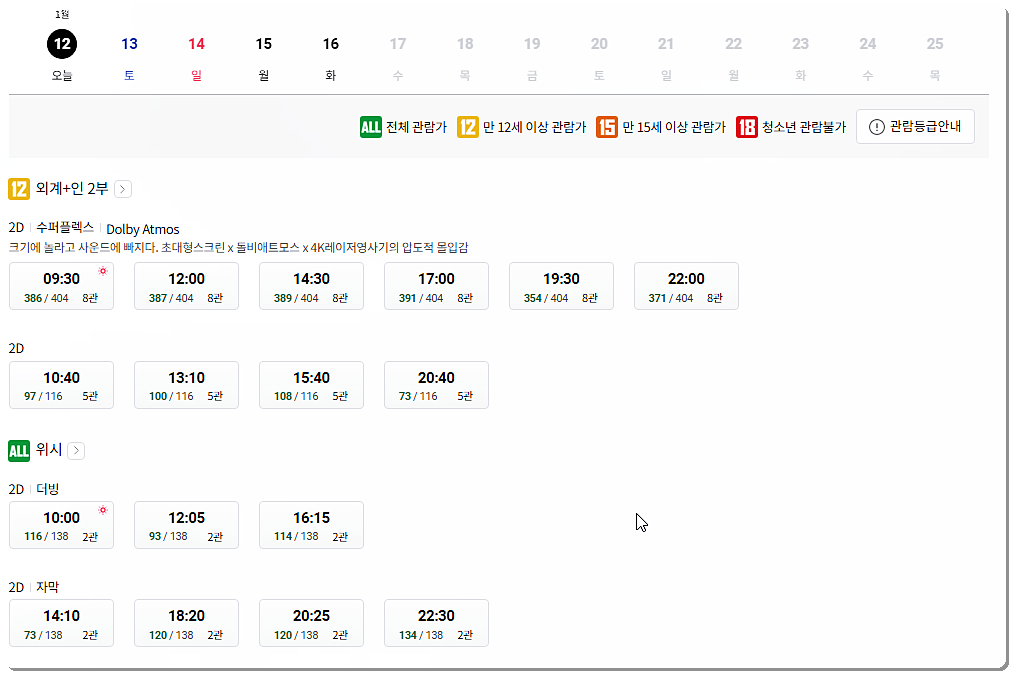The image size is (1012, 674).
Task: Expand details for 외계+인 2부 via its chevron
Action: pos(122,188)
